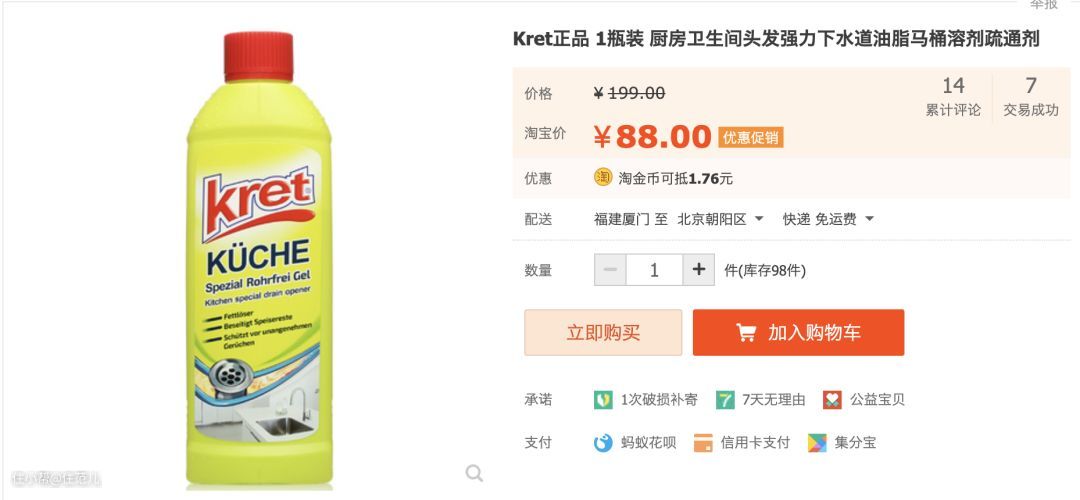Increase quantity with the plus button
The width and height of the screenshot is (1080, 500).
(698, 270)
